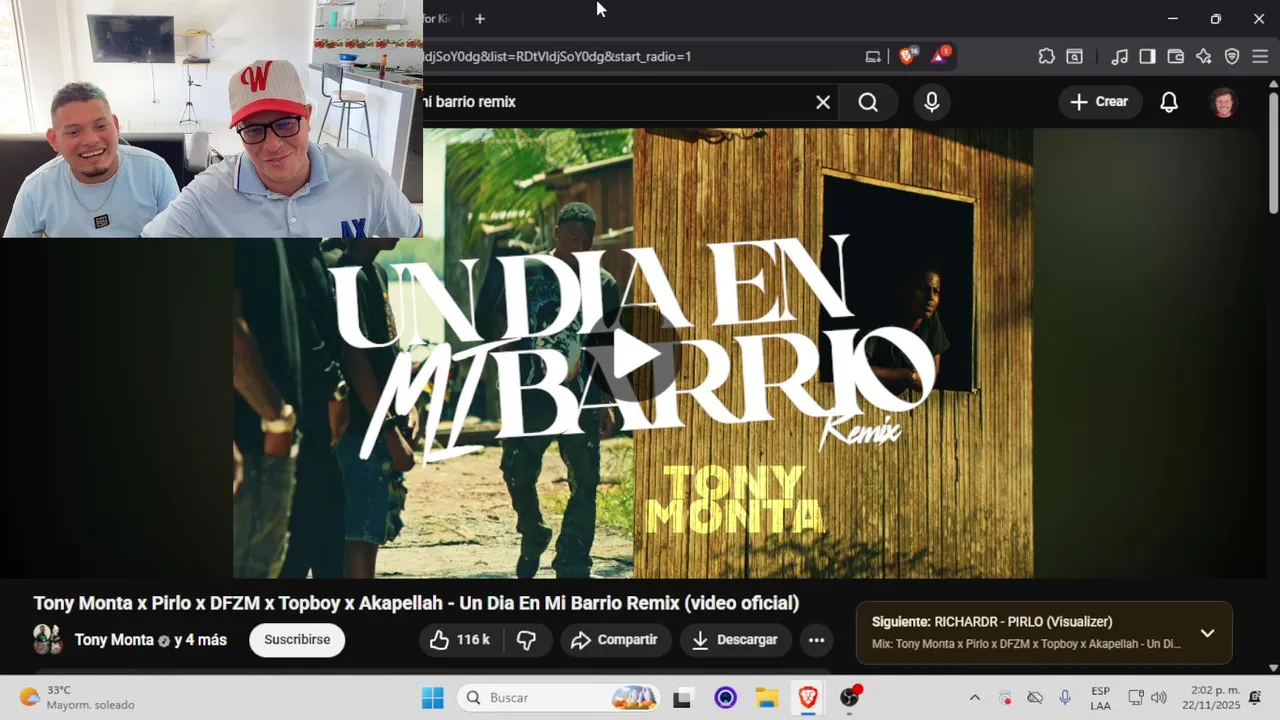Open the browser hamburger main menu

[x=1260, y=56]
